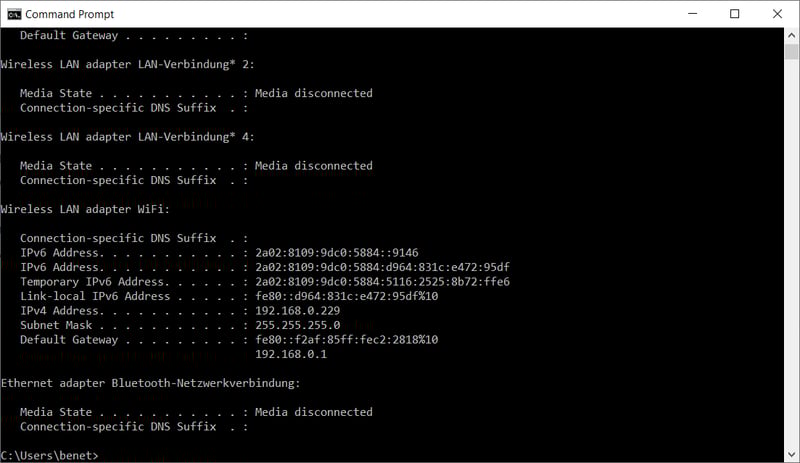Screen dimensions: 800x463
Task: Click the Link-local IPv6 Address value
Action: click(346, 296)
